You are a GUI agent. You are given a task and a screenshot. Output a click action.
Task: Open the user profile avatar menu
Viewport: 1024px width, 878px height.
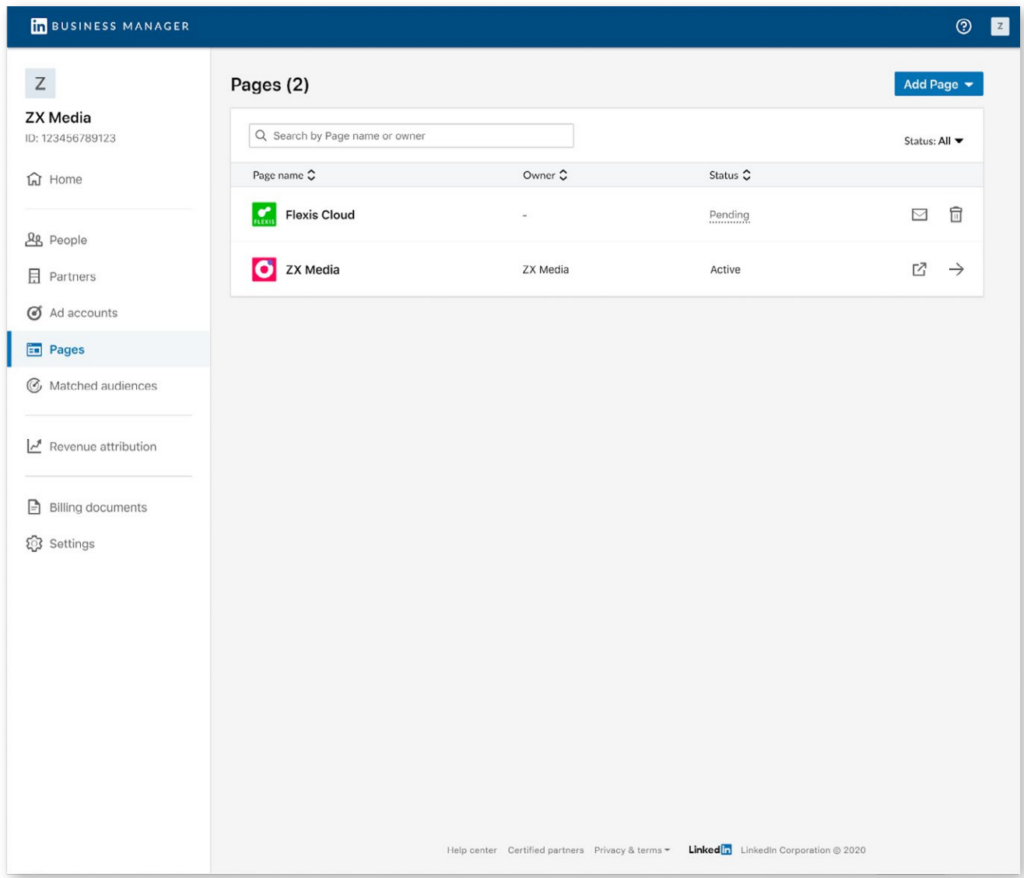coord(999,27)
